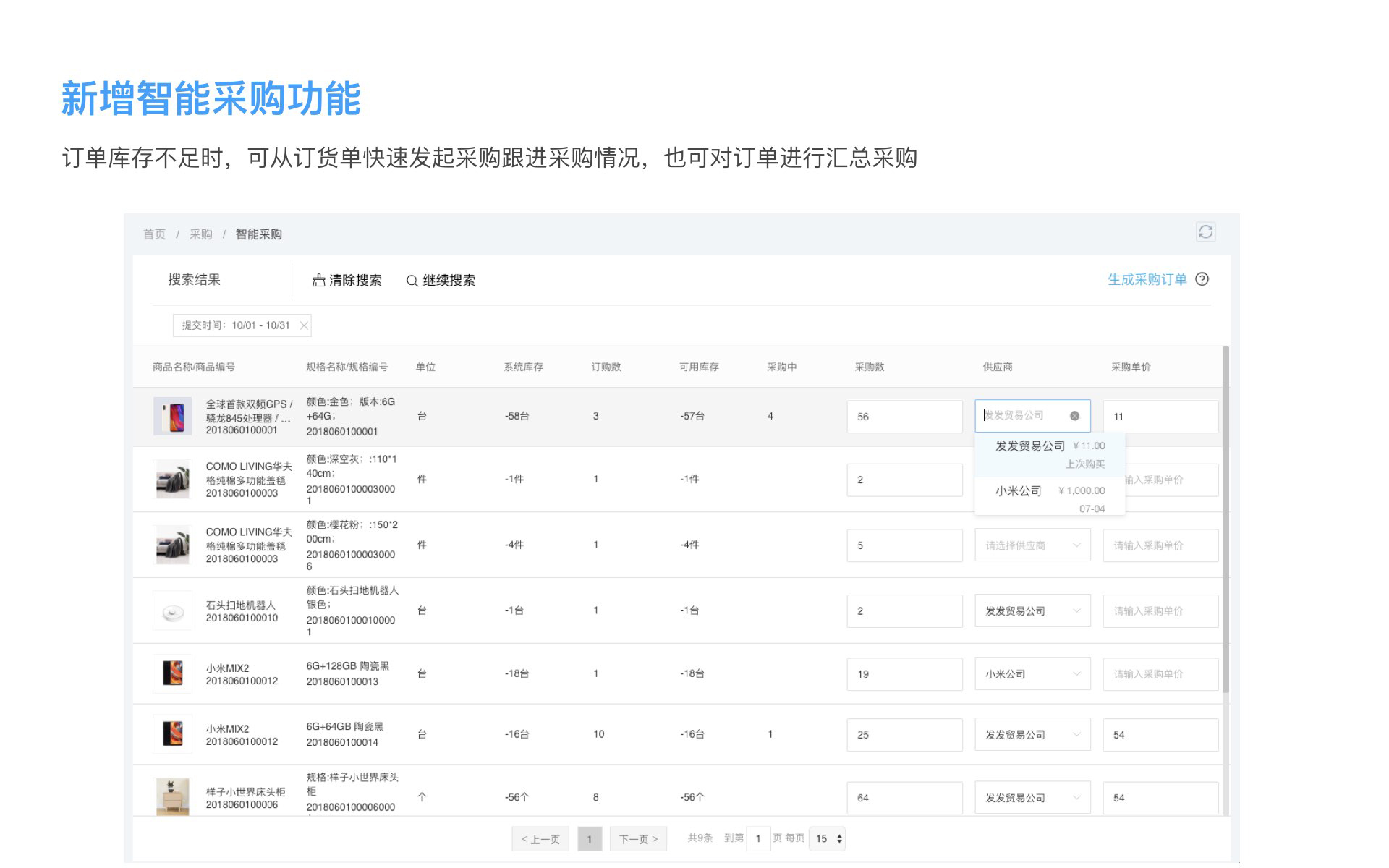This screenshot has width=1389, height=868.
Task: Click the clear search (清除搜索) icon button
Action: pos(318,281)
